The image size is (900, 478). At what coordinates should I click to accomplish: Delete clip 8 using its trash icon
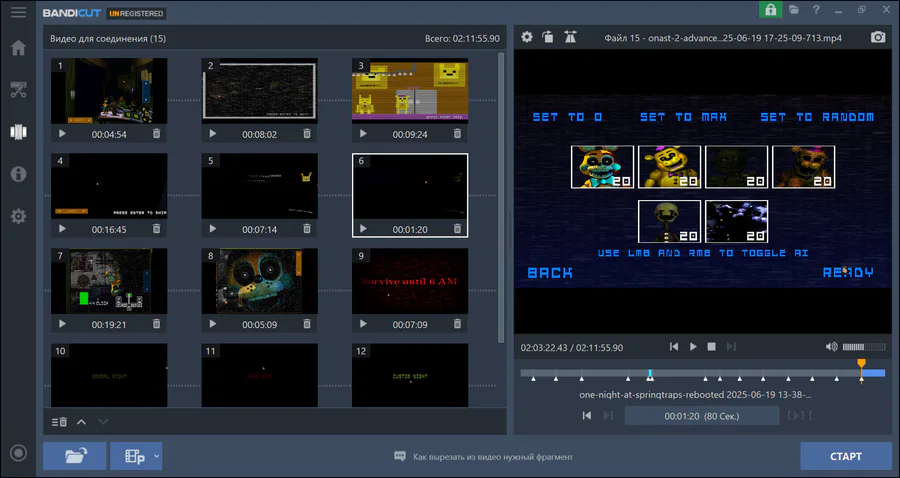[307, 324]
